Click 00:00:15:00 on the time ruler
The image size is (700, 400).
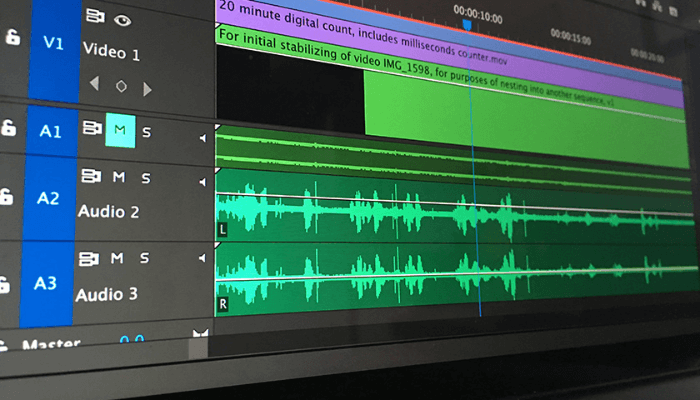(571, 37)
